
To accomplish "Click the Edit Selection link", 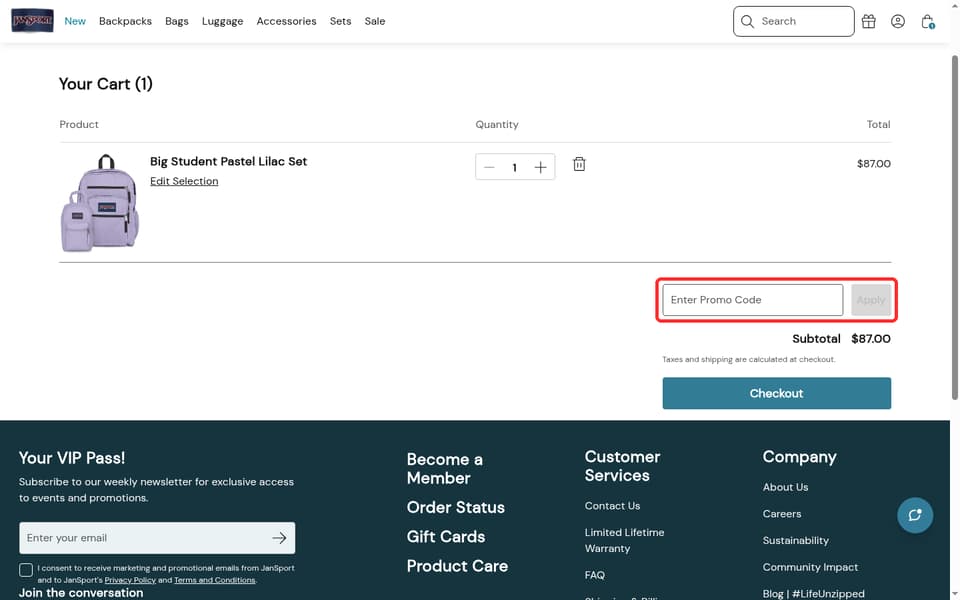I will [x=184, y=181].
